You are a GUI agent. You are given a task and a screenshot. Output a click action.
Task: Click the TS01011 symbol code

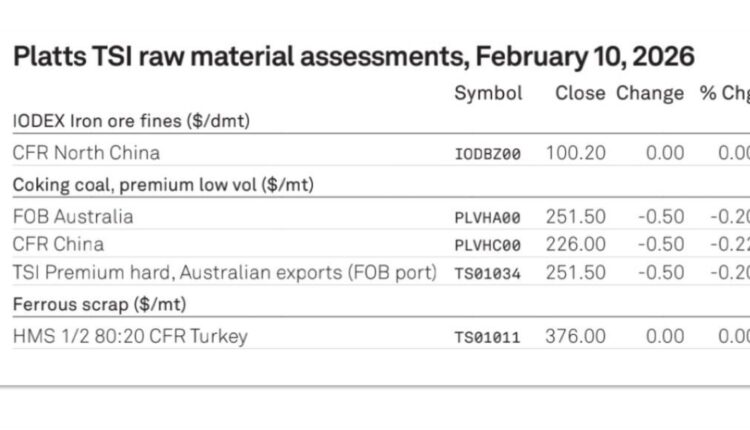487,338
